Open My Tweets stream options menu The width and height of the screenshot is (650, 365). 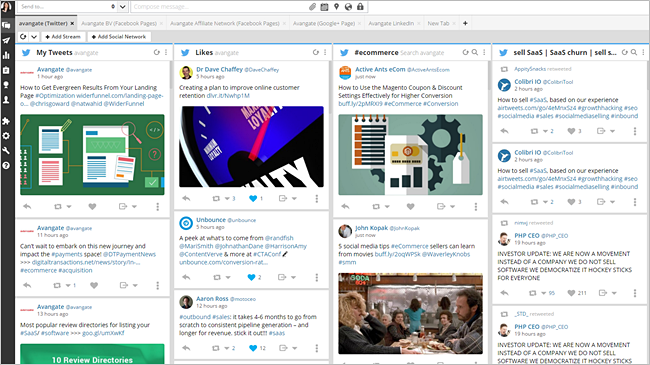point(166,52)
